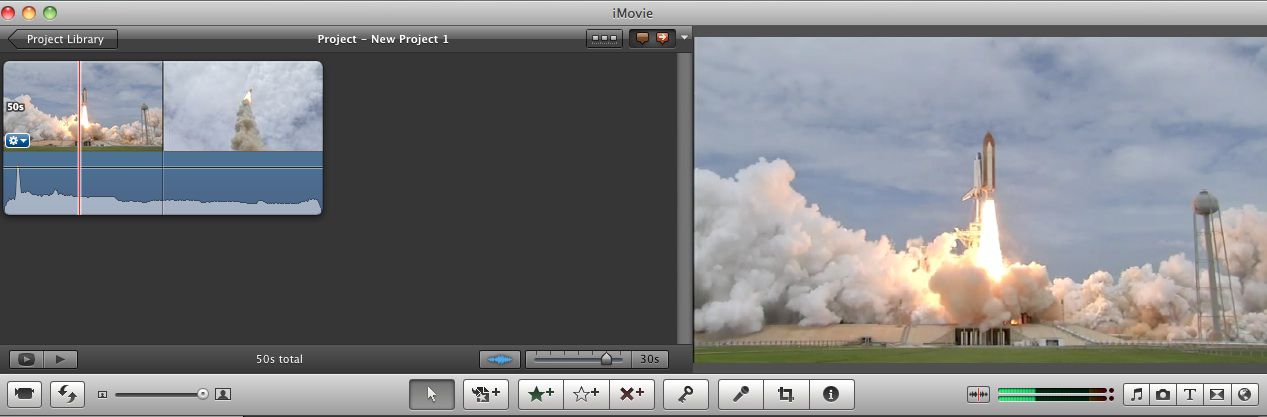Open the keyword tool with key icon

click(x=686, y=394)
